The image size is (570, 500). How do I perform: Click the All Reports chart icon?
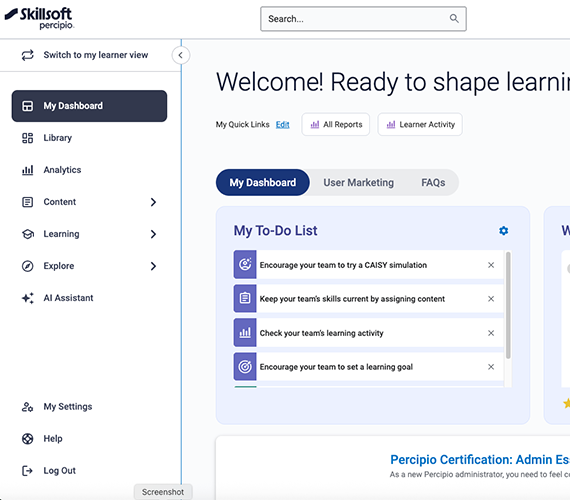(315, 125)
